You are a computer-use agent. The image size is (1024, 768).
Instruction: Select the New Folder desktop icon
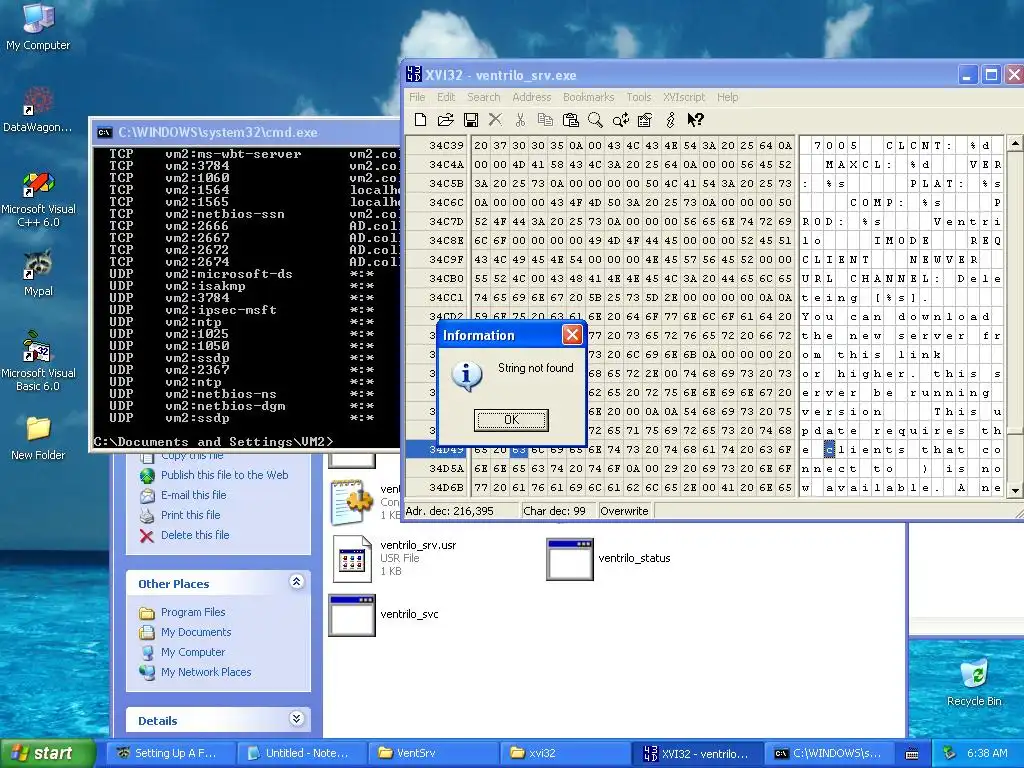[38, 438]
